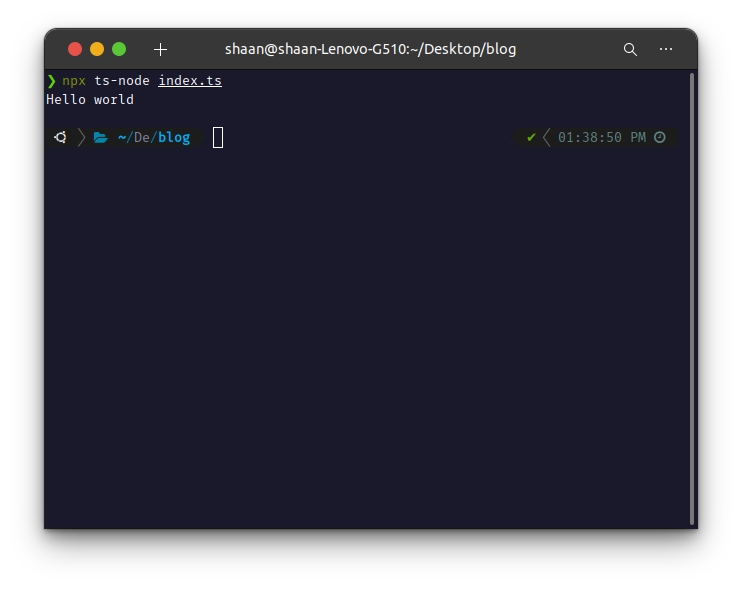The height and width of the screenshot is (589, 742).
Task: Click the green prompt arrow before npx
Action: (51, 81)
